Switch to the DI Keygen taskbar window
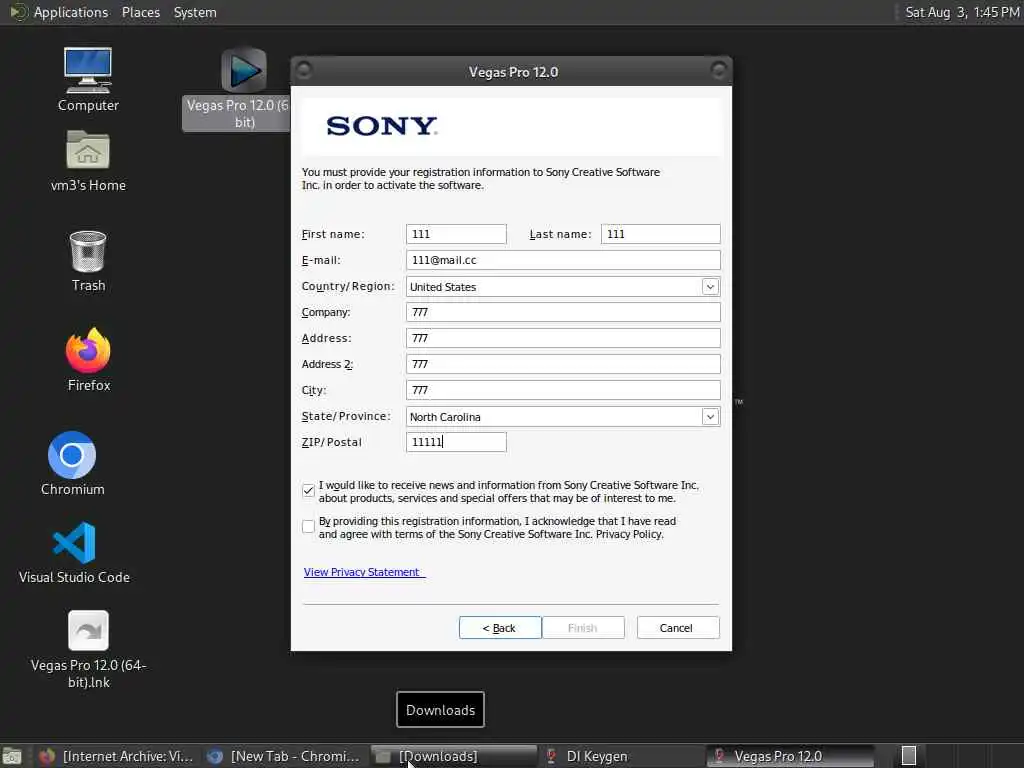1024x768 pixels. [620, 756]
